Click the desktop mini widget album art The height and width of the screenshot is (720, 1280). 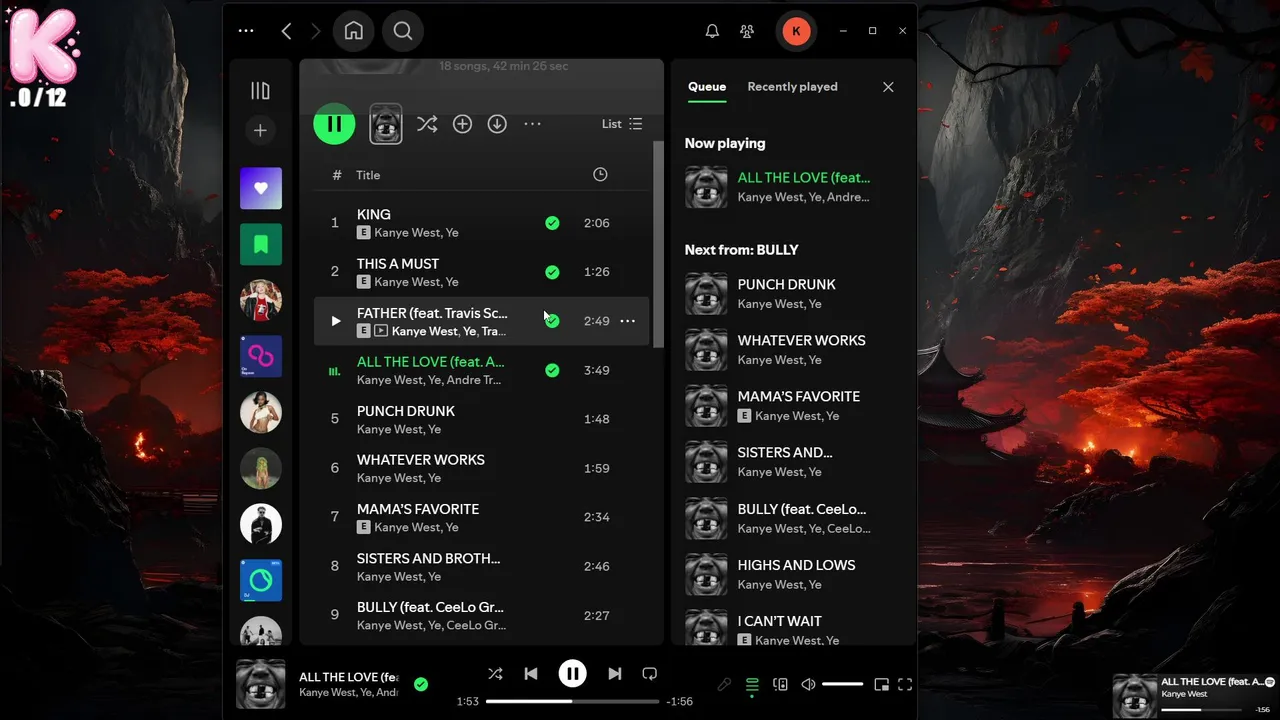pos(1135,696)
